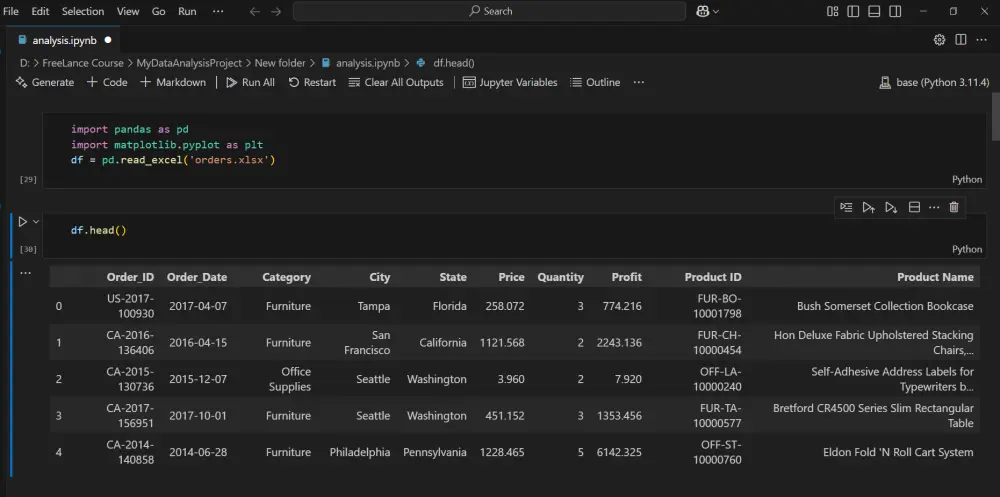The width and height of the screenshot is (1000, 497).
Task: Open Customize Layout icon
Action: pos(832,11)
